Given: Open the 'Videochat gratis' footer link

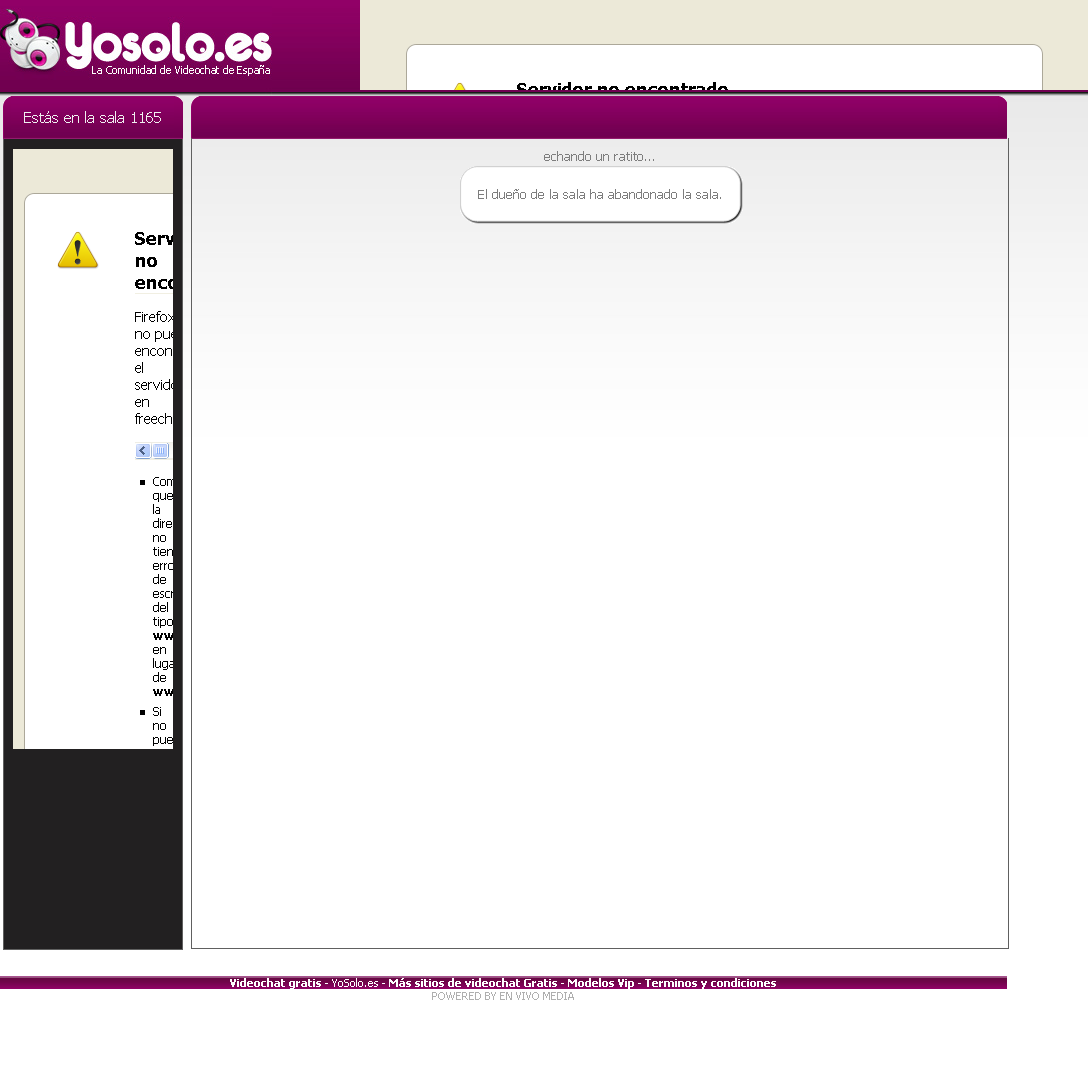Looking at the screenshot, I should [275, 983].
